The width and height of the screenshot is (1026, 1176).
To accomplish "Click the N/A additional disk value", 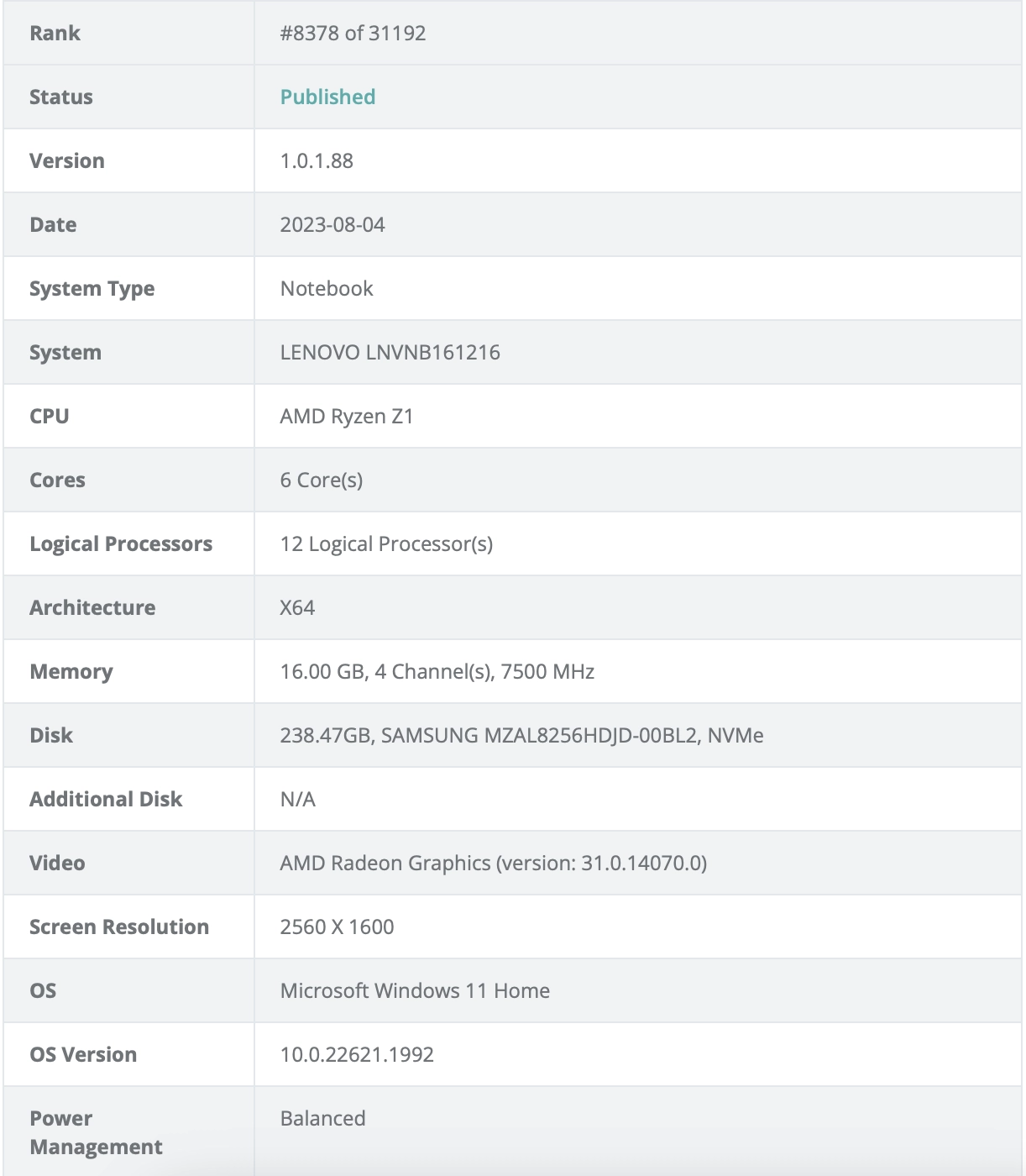I will (297, 800).
